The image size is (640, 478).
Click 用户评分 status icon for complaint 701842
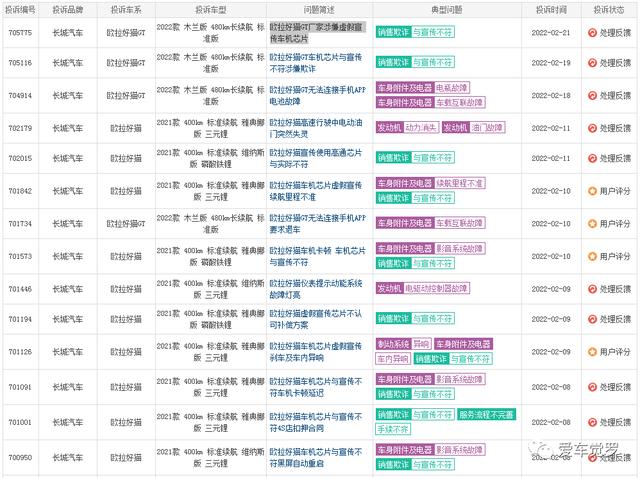coord(592,191)
